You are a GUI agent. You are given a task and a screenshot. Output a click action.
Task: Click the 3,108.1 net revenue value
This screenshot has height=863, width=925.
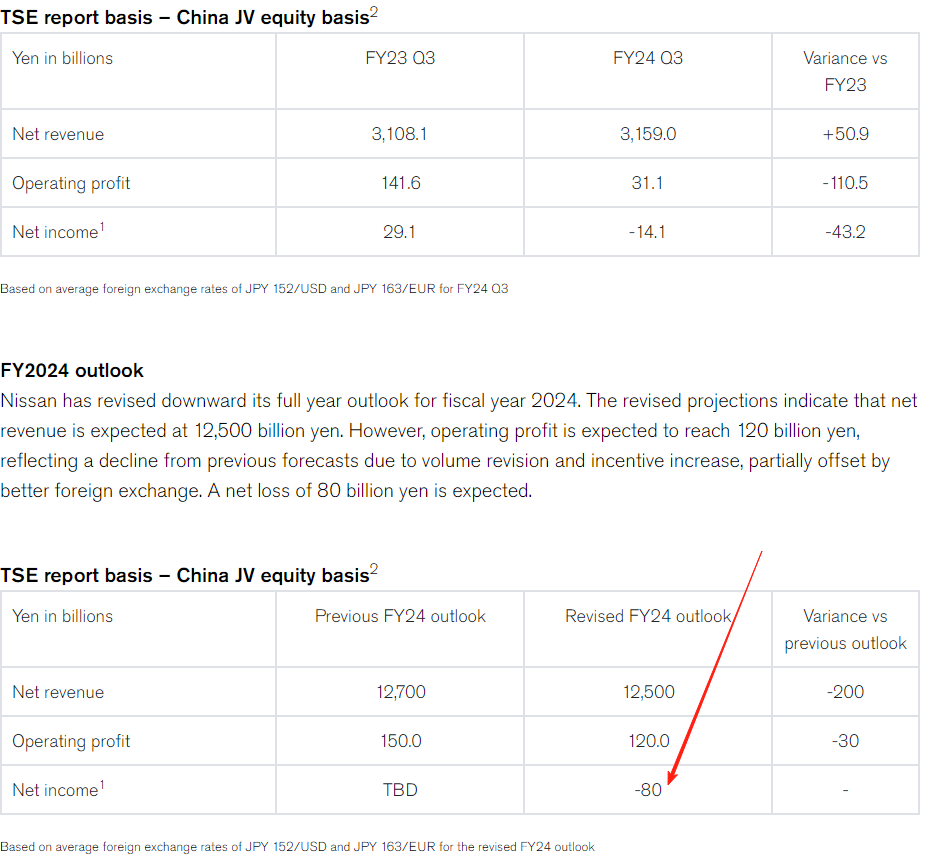coord(400,134)
